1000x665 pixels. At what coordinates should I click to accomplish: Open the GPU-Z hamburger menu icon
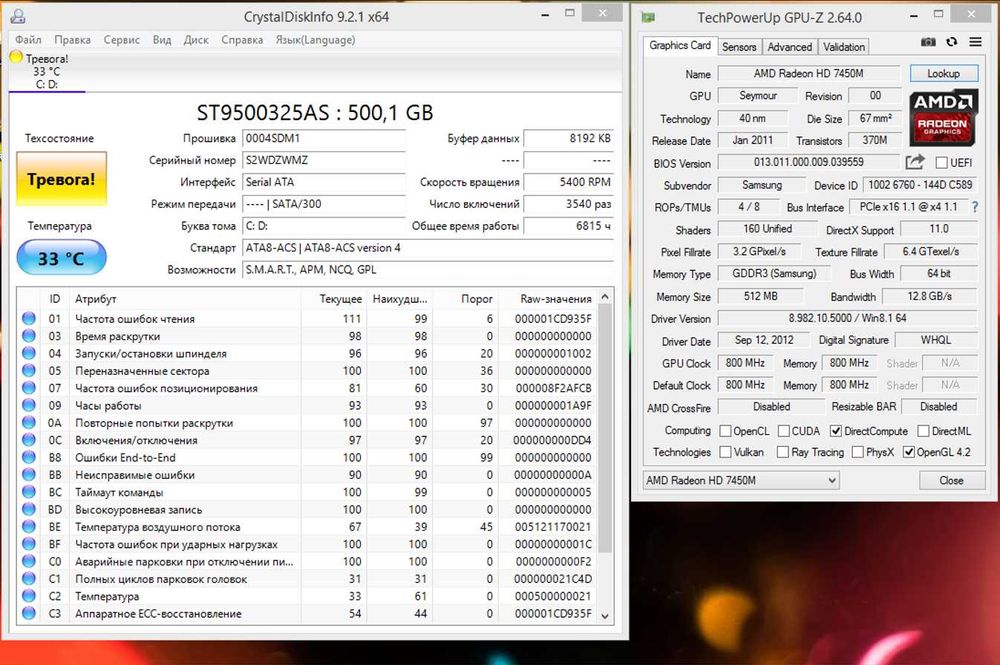[x=975, y=42]
